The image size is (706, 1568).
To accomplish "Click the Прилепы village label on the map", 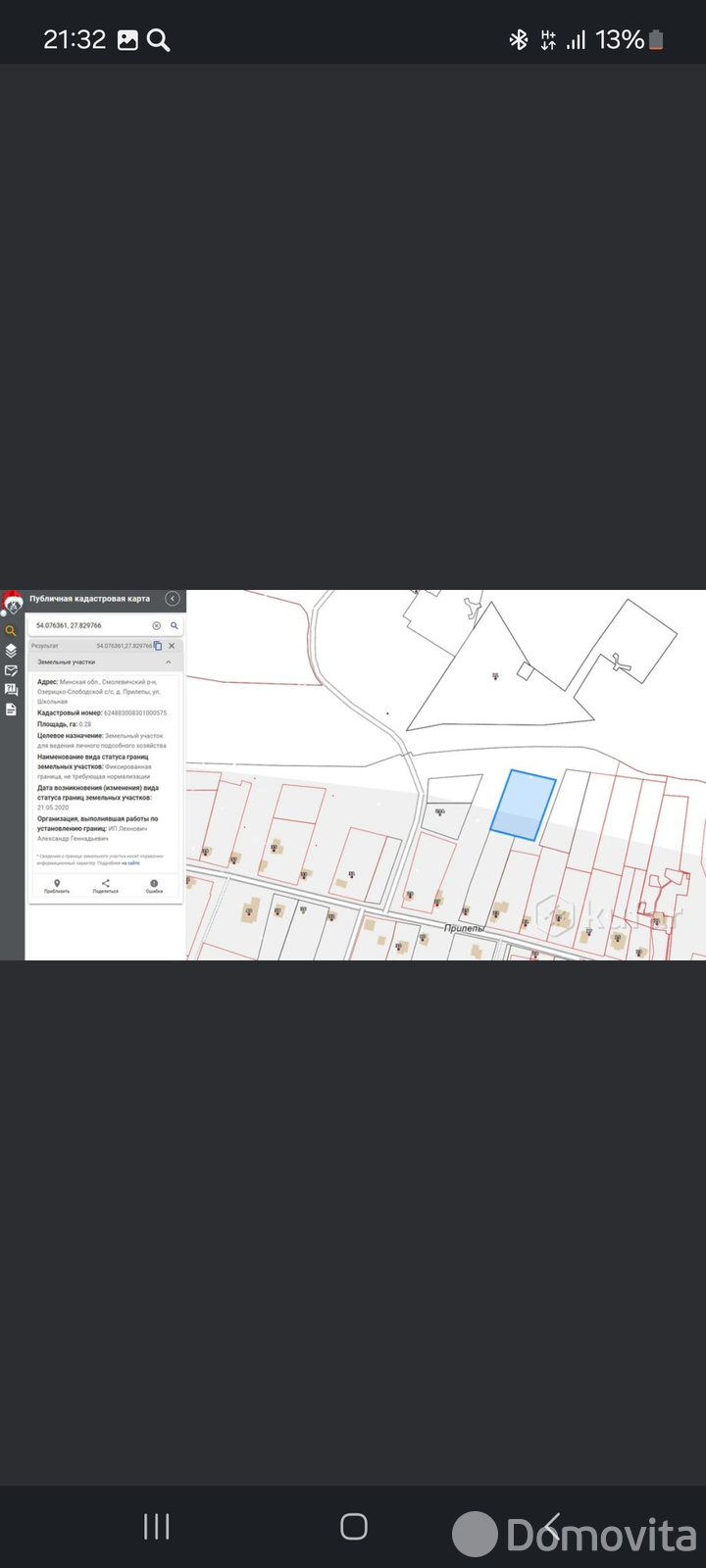I will click(465, 927).
